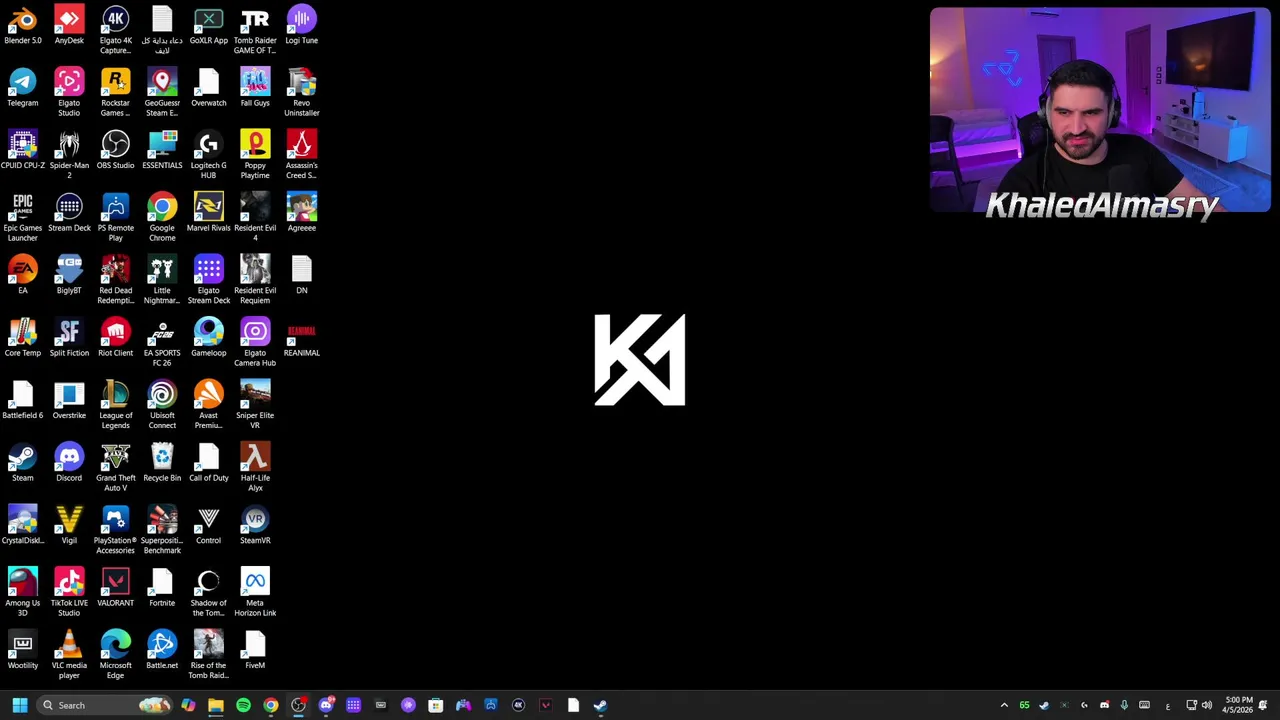
Task: Select the REANIMAL desktop shortcut
Action: point(301,338)
